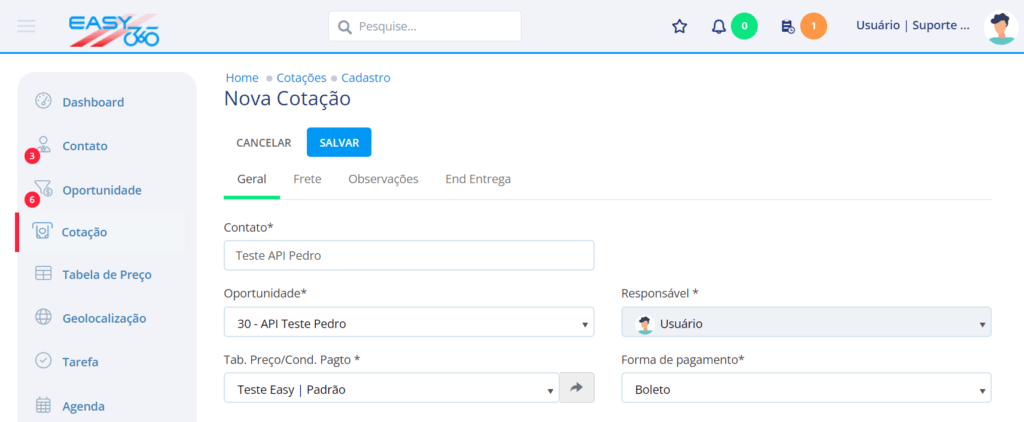Viewport: 1024px width, 422px height.
Task: Click the Responsável * field label
Action: click(660, 293)
